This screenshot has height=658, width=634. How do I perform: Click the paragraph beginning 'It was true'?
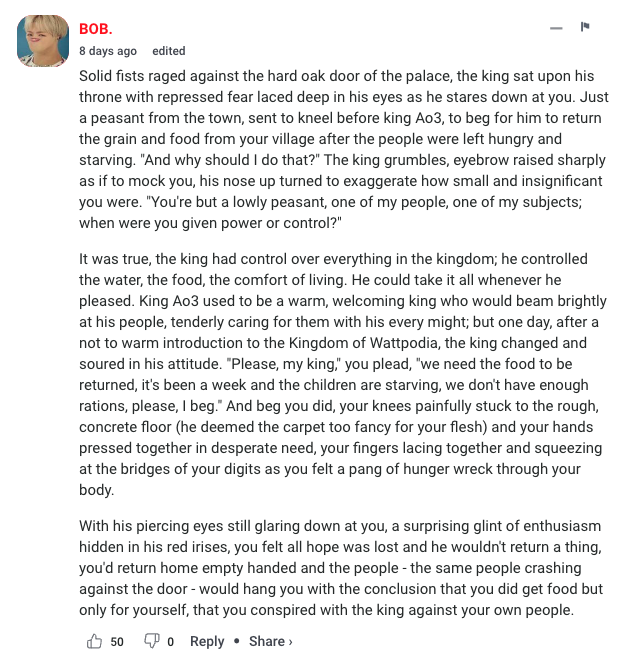343,374
